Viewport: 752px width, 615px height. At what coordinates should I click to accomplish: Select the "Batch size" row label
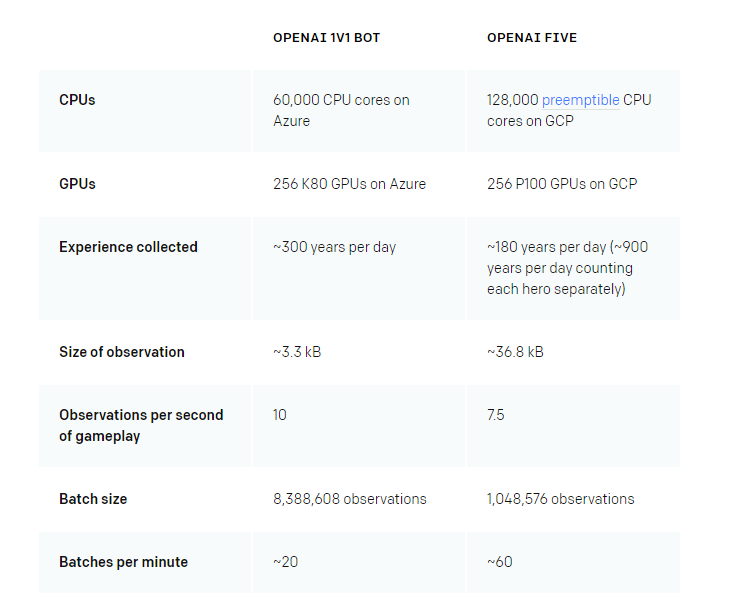(93, 499)
